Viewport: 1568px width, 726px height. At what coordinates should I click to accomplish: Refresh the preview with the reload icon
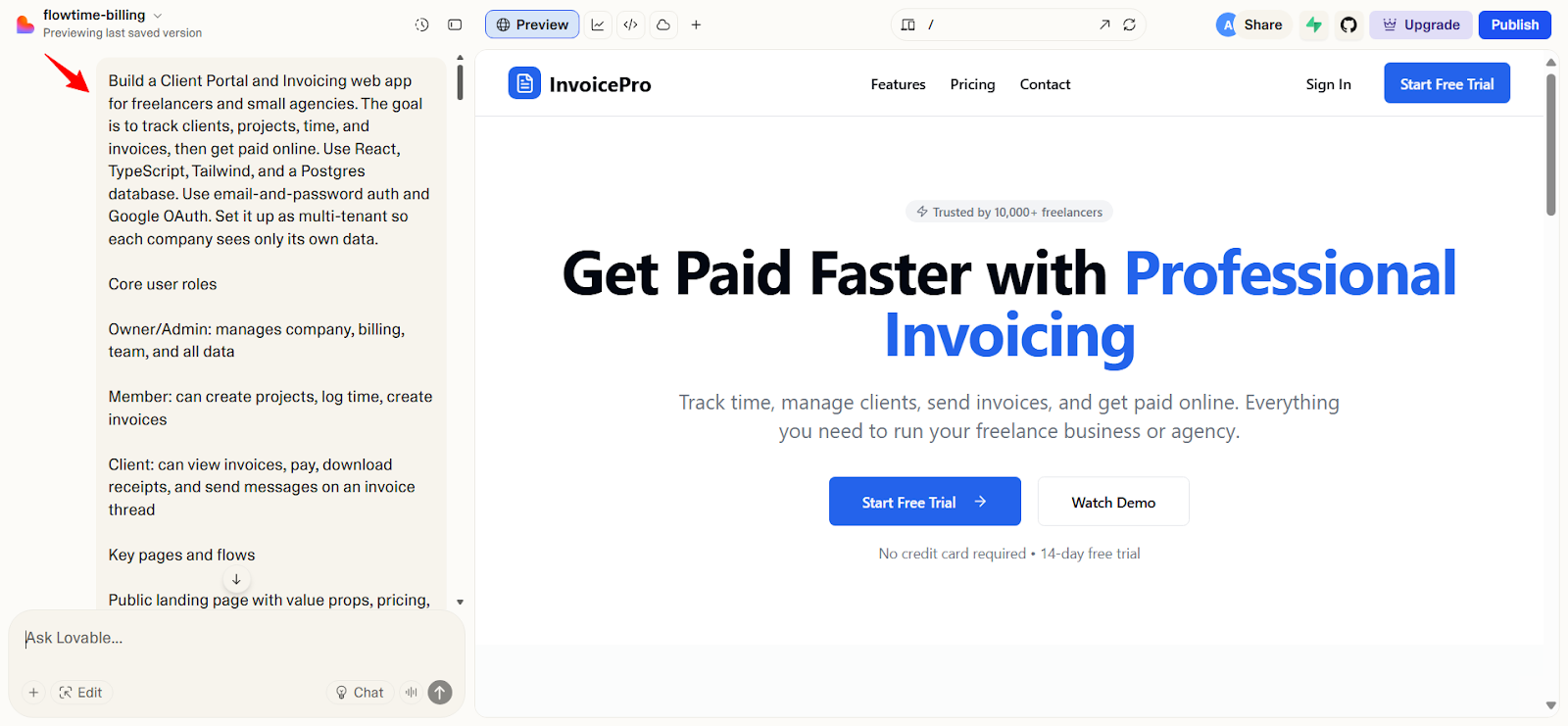[1130, 24]
